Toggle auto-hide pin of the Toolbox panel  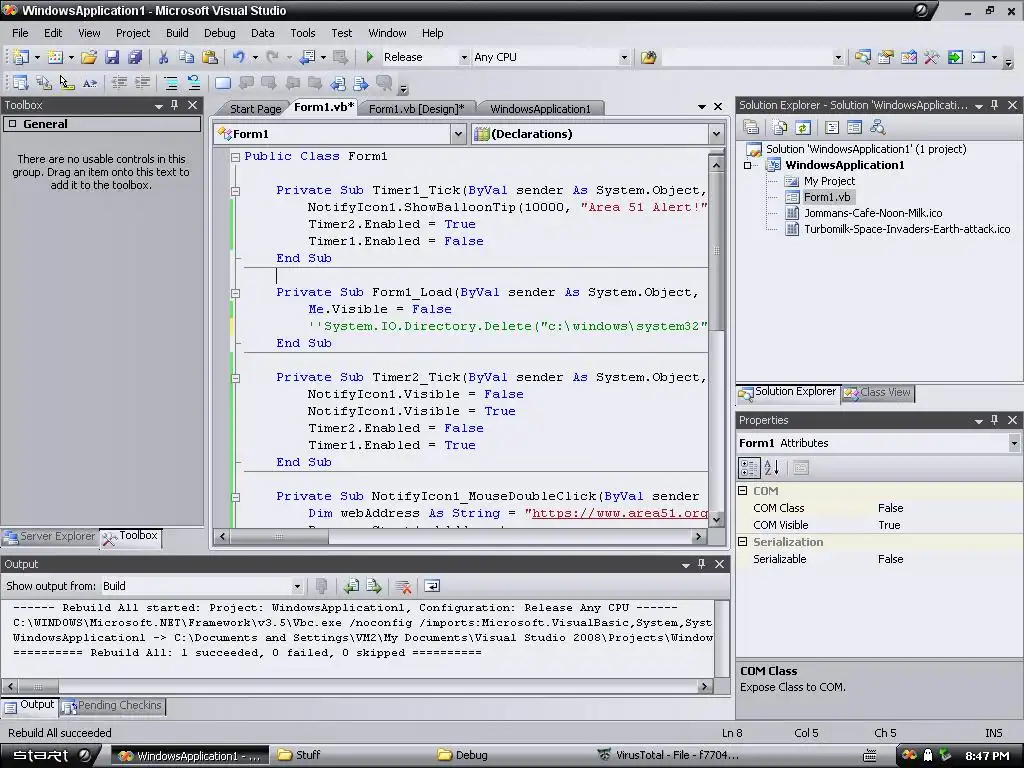[174, 105]
